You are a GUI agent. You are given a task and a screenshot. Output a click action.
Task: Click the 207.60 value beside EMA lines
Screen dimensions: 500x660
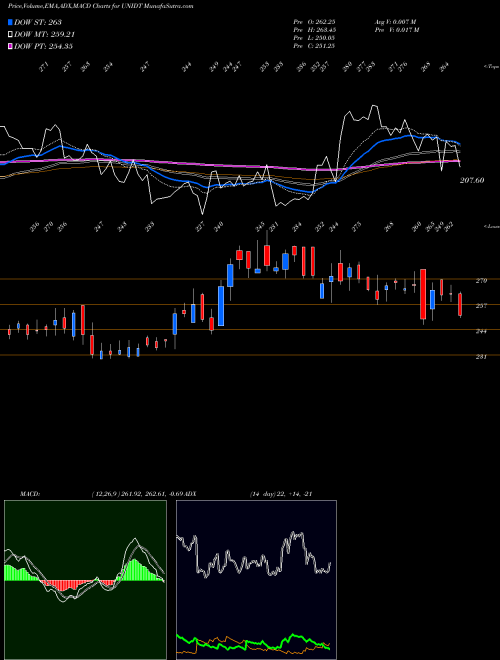pyautogui.click(x=472, y=180)
